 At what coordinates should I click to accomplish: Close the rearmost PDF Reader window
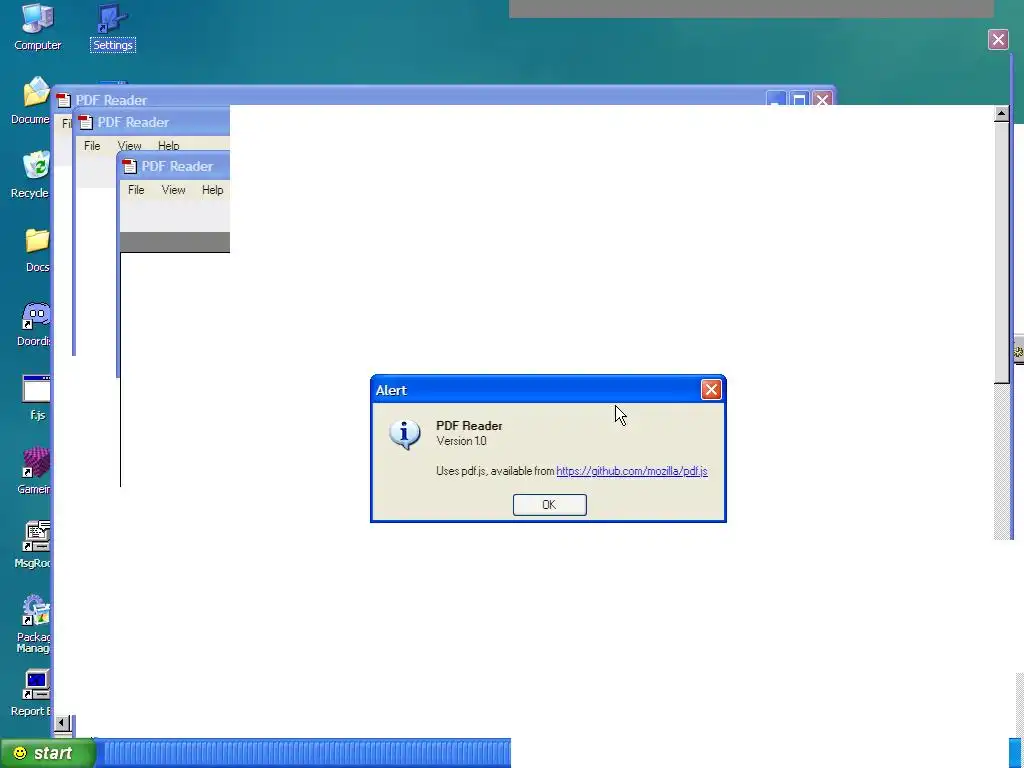pos(822,100)
